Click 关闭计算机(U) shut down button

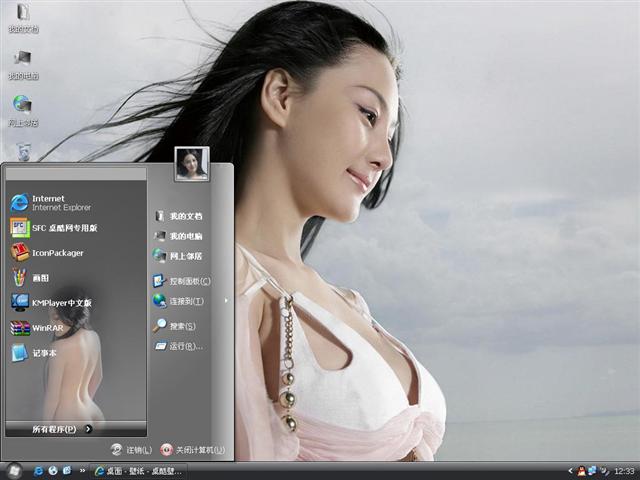coord(193,450)
